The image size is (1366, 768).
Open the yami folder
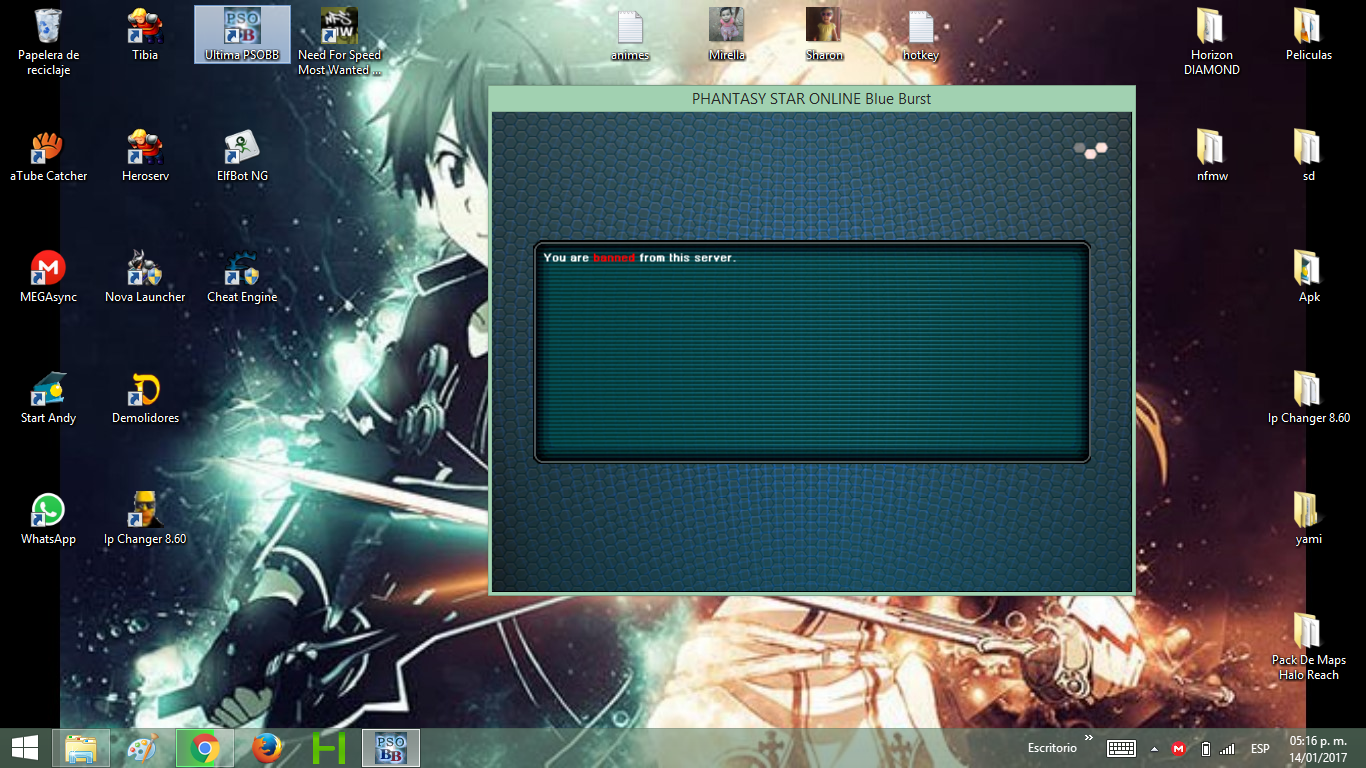click(x=1308, y=519)
